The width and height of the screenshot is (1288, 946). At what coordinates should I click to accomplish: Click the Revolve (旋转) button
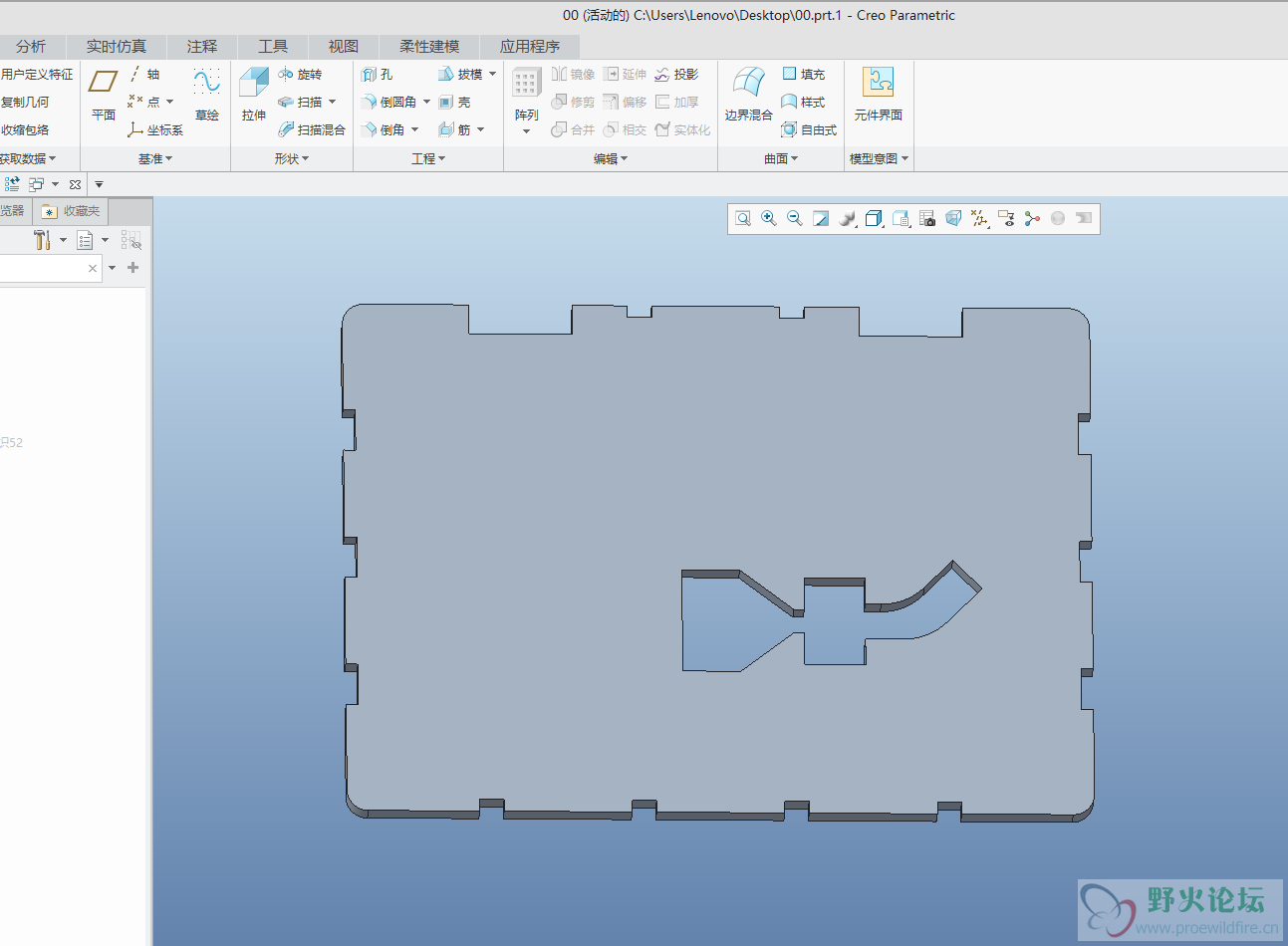(301, 75)
